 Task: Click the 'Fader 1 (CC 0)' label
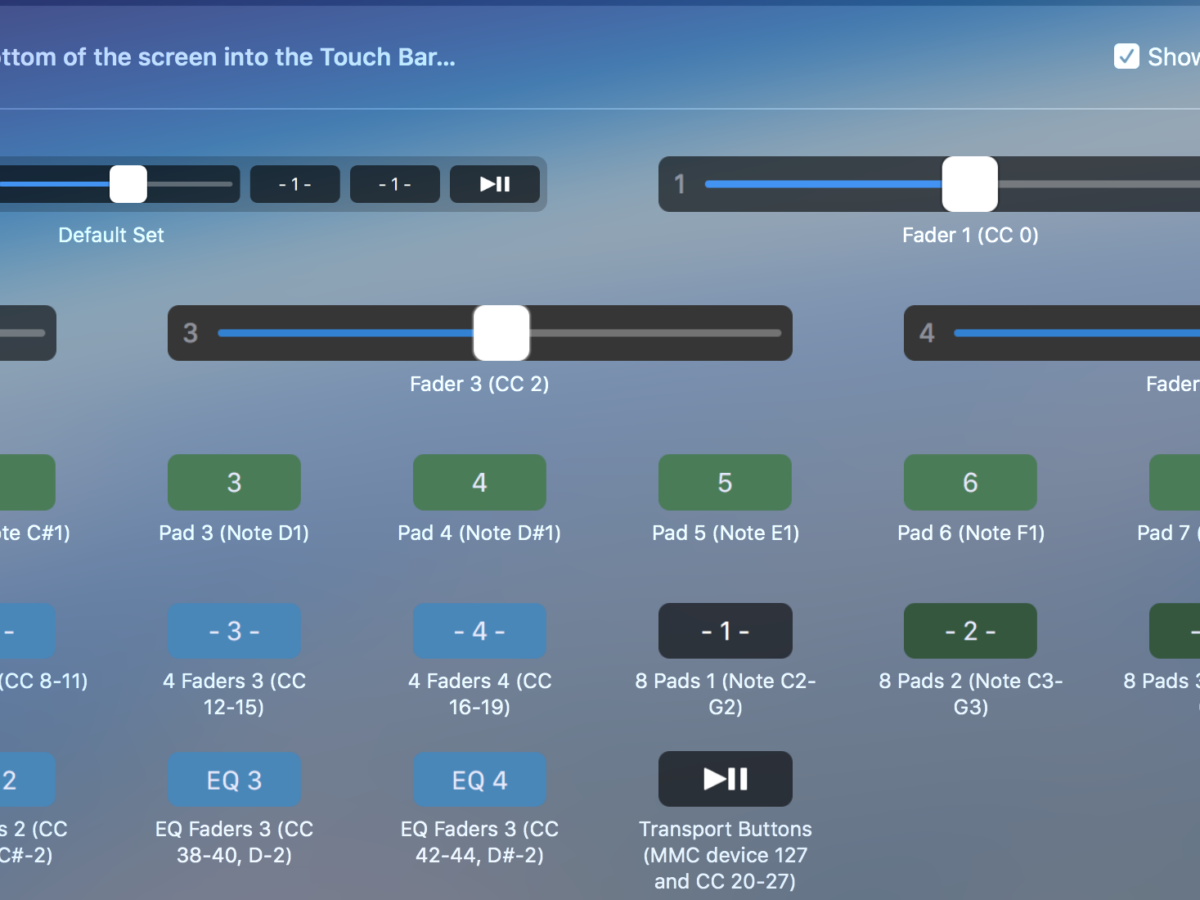(970, 235)
